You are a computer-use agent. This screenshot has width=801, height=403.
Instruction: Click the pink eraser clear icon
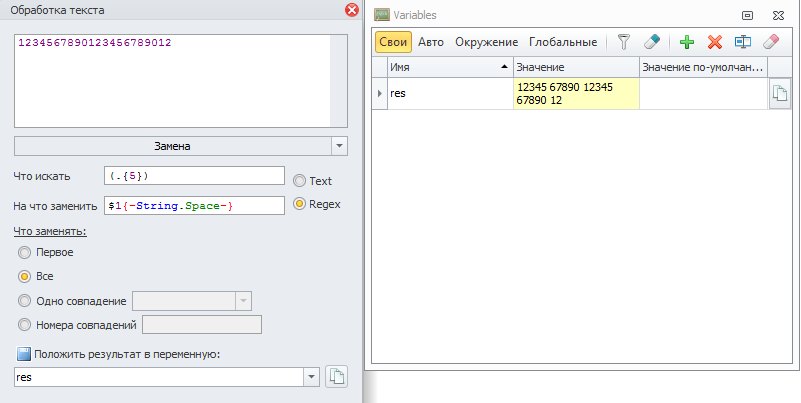(x=771, y=42)
